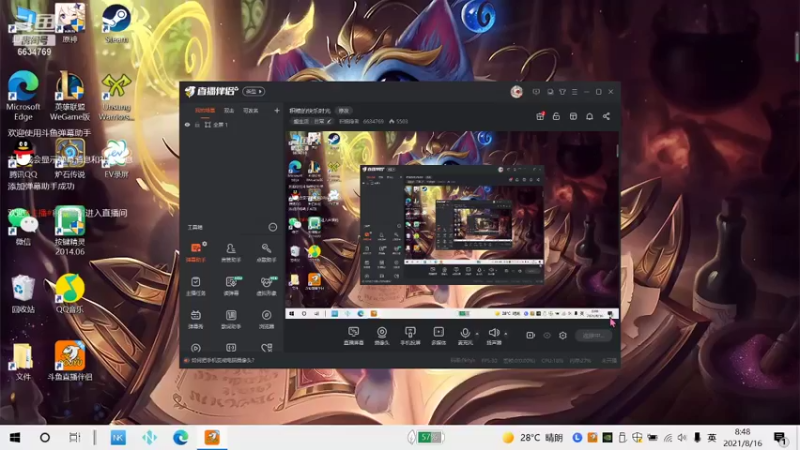The width and height of the screenshot is (800, 450).
Task: Open 原神 desktop shortcut
Action: [x=70, y=23]
